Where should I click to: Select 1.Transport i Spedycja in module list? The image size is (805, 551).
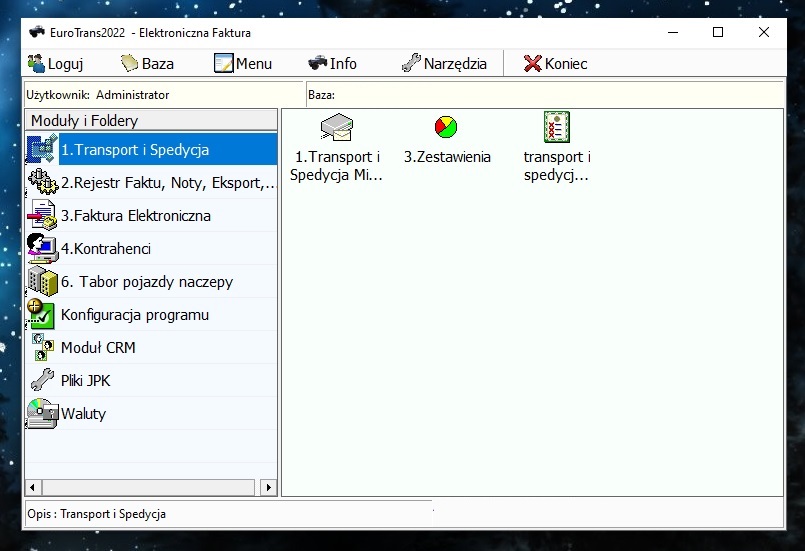tap(134, 150)
